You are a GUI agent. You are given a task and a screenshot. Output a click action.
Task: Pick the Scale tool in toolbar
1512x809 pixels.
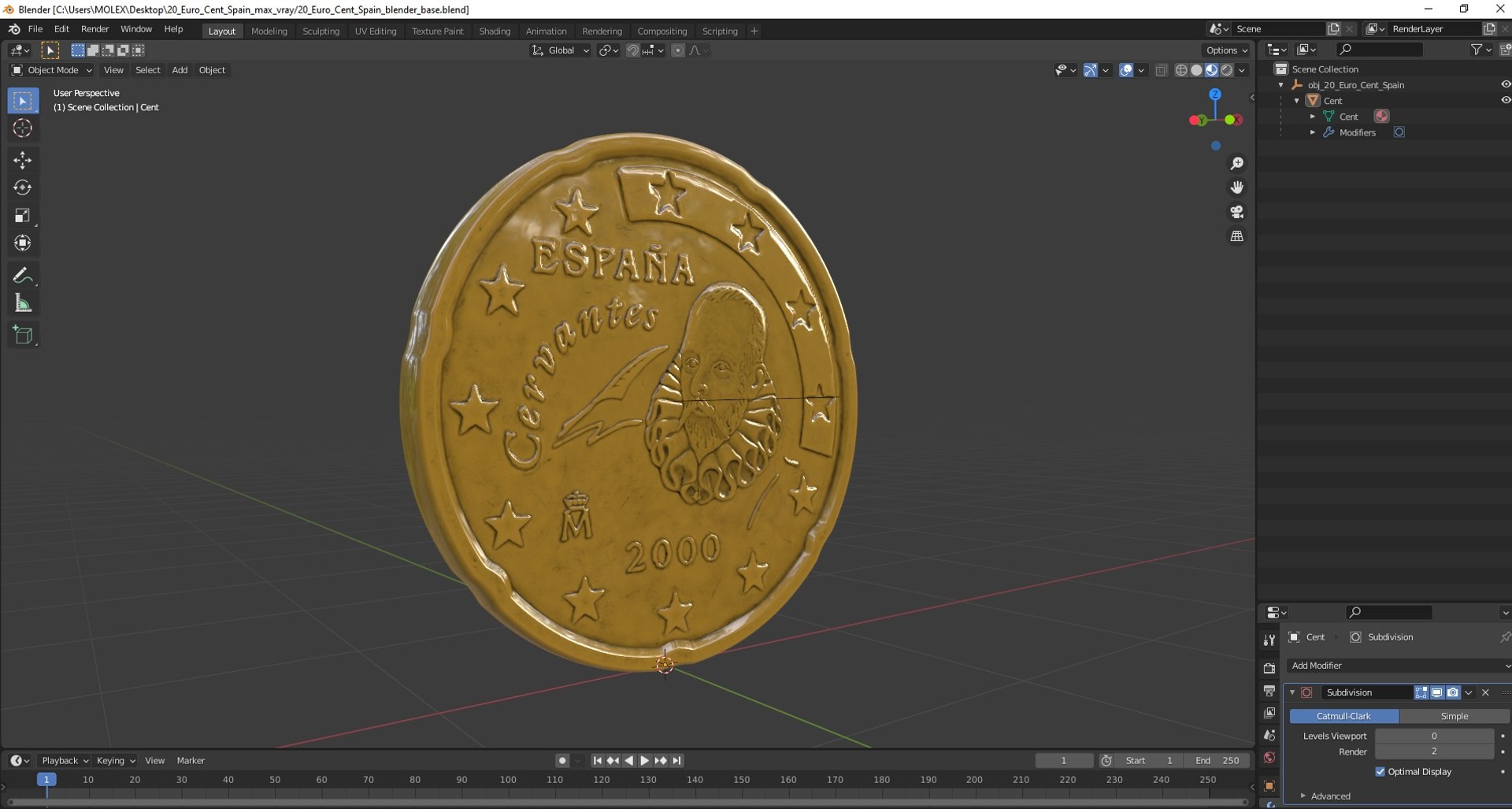(x=22, y=215)
